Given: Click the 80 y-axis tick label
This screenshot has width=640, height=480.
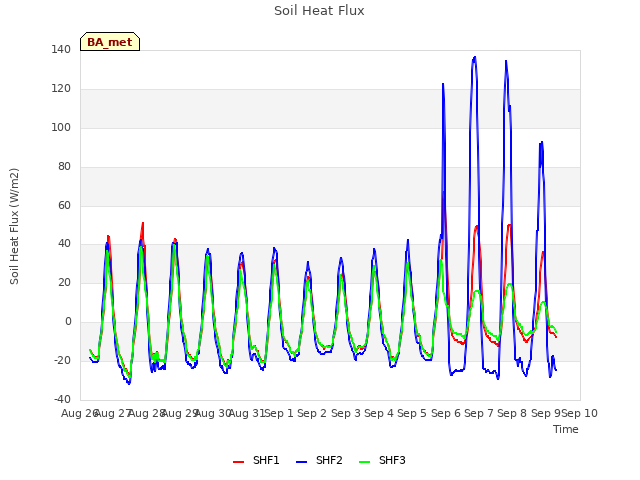Looking at the screenshot, I should [x=64, y=167].
